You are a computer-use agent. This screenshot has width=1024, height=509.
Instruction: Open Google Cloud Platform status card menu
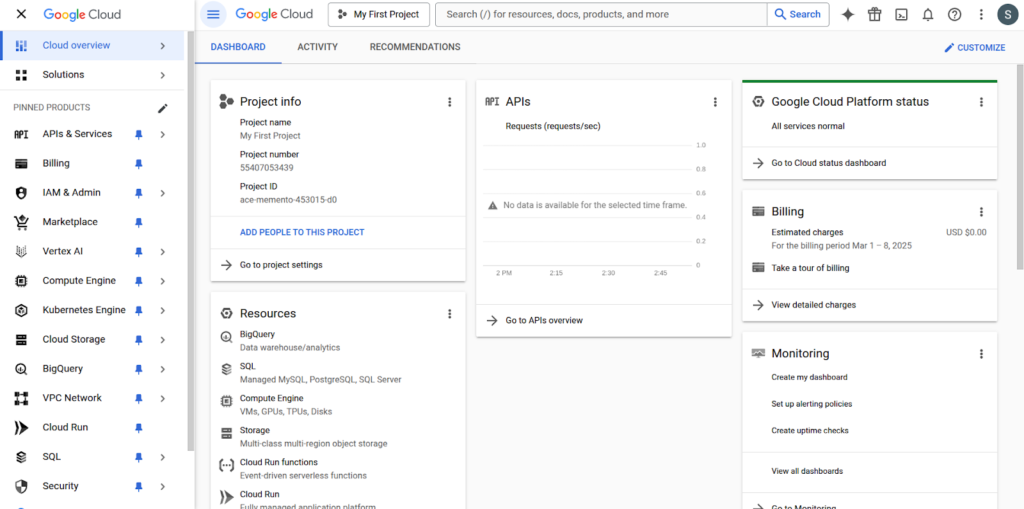[x=981, y=102]
